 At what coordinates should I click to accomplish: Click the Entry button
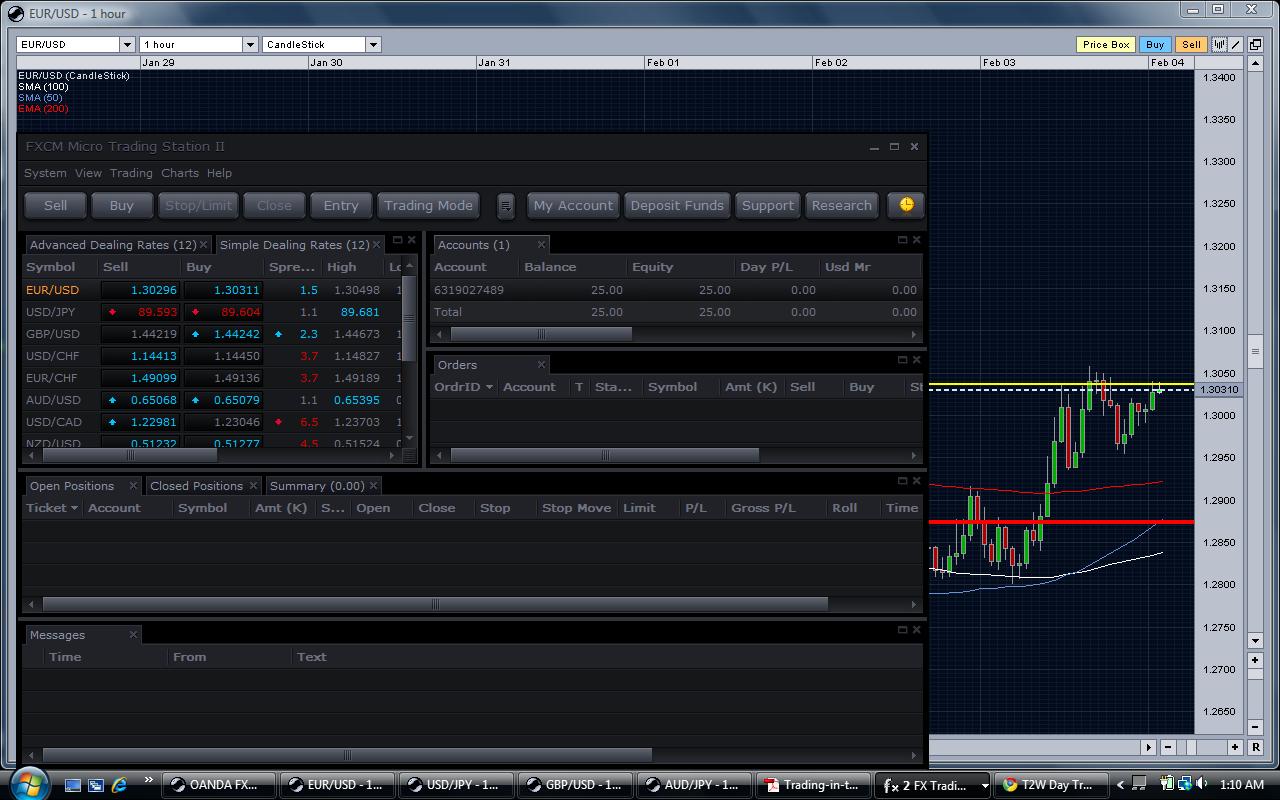tap(341, 205)
